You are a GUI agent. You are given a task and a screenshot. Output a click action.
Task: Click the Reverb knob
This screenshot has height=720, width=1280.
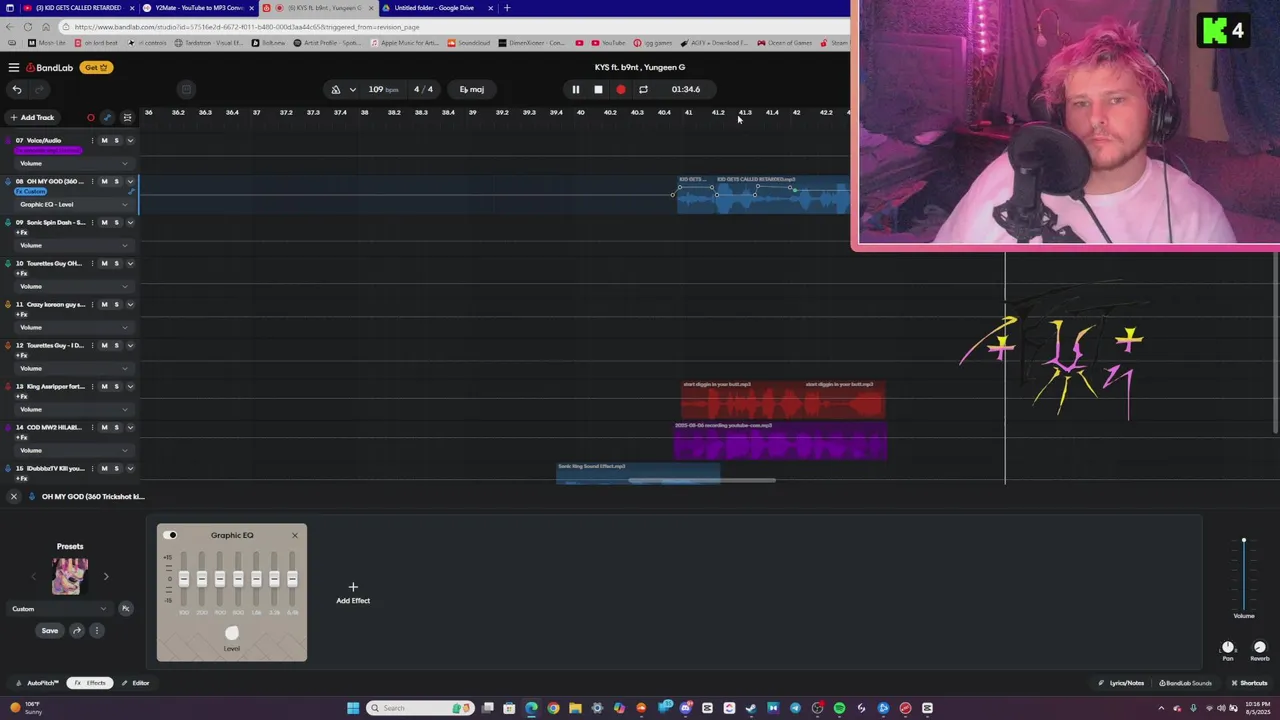1260,647
